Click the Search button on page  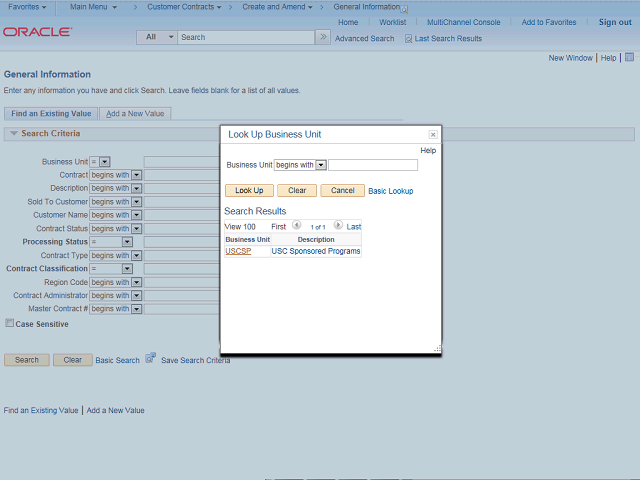click(x=27, y=360)
